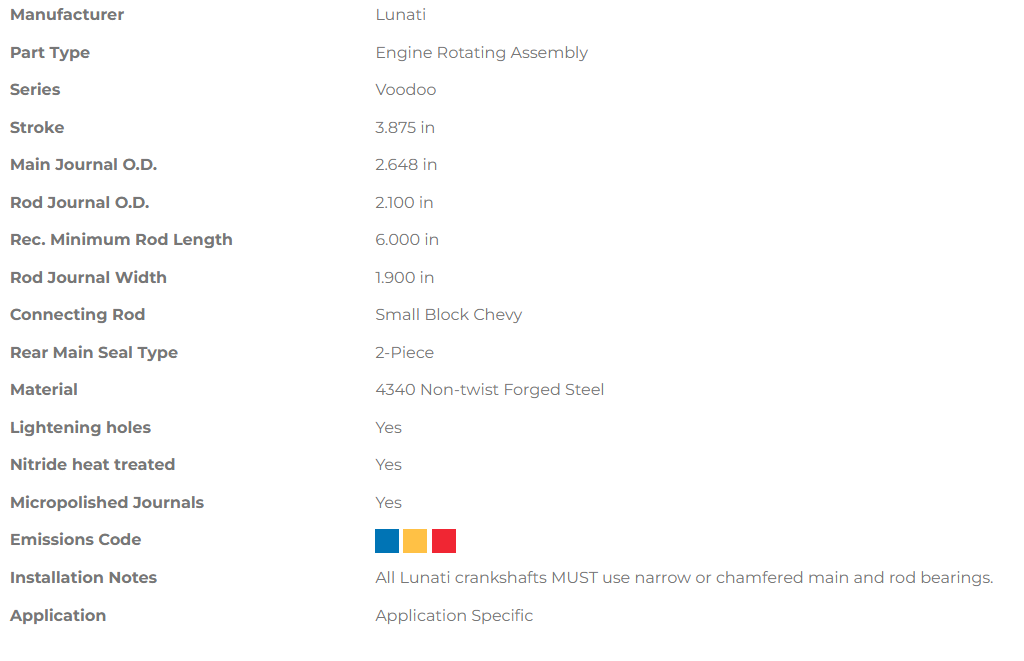Image resolution: width=1024 pixels, height=661 pixels.
Task: Click the 1.900 in journal width value
Action: click(x=405, y=278)
